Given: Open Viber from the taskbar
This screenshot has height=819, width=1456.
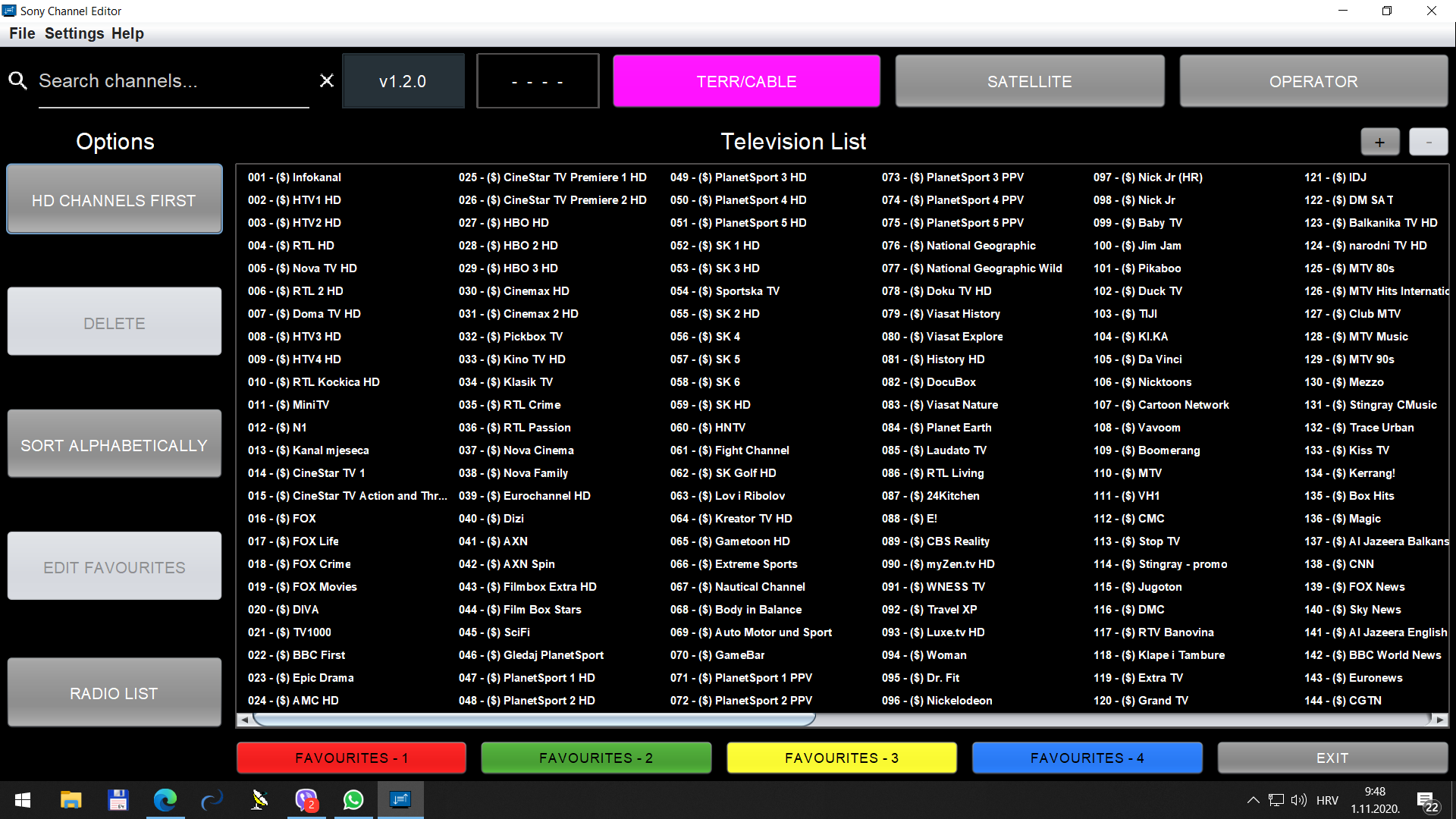Looking at the screenshot, I should (x=306, y=800).
